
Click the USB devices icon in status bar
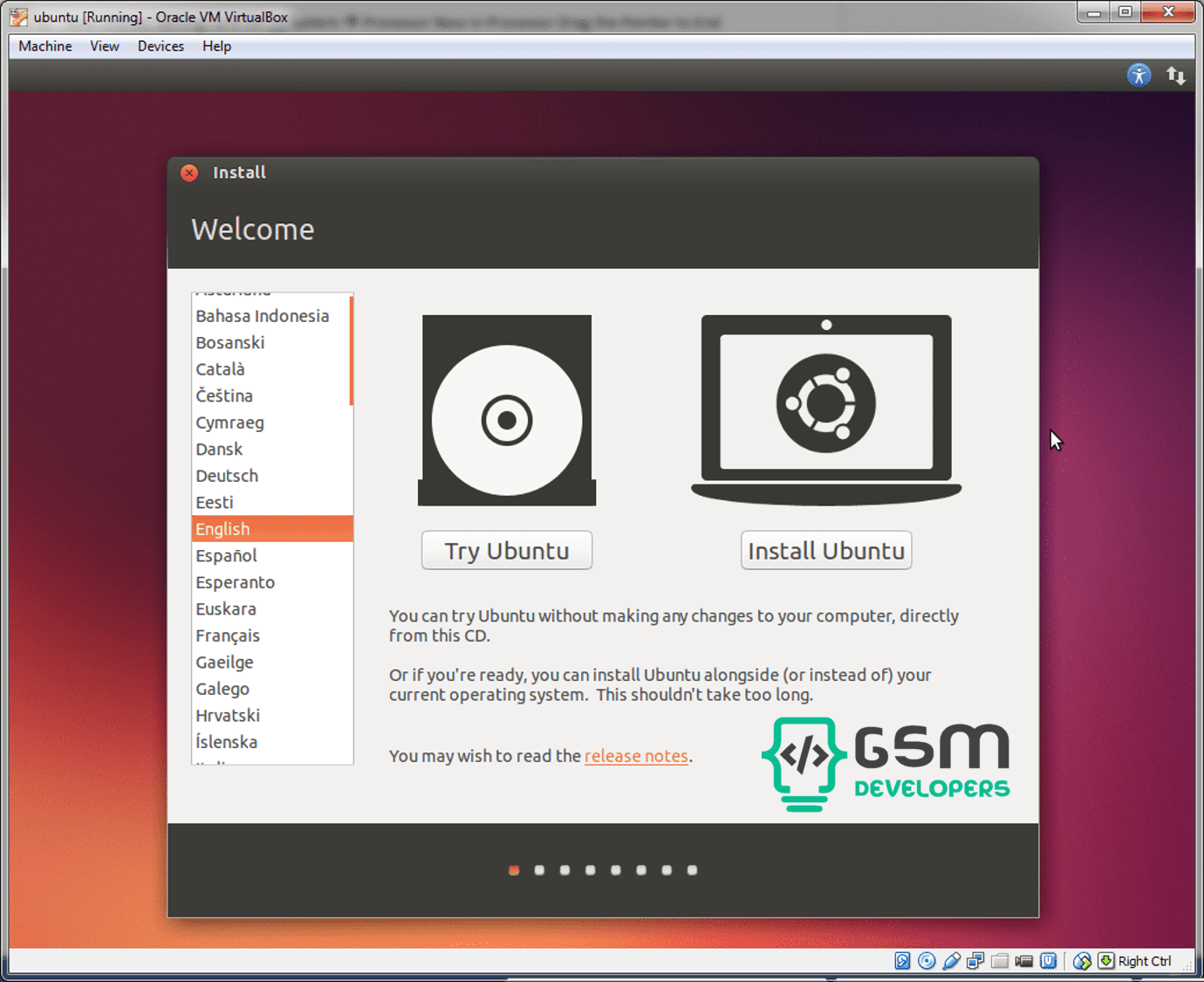951,961
